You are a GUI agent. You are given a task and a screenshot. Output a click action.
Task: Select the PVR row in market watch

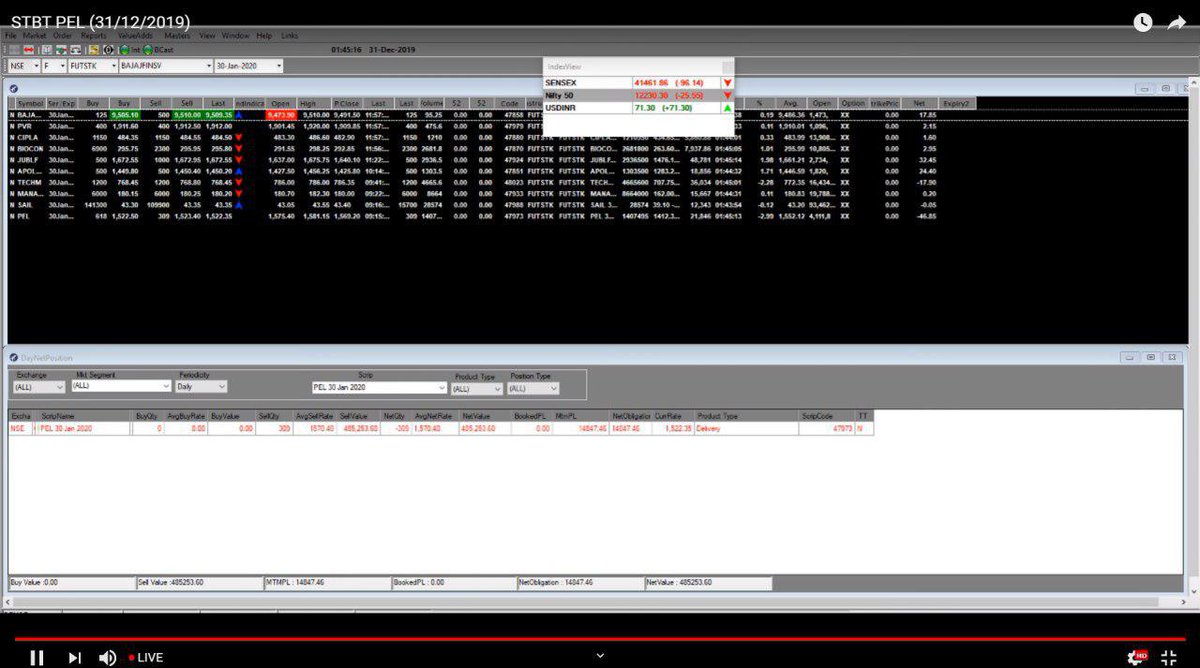(490, 127)
